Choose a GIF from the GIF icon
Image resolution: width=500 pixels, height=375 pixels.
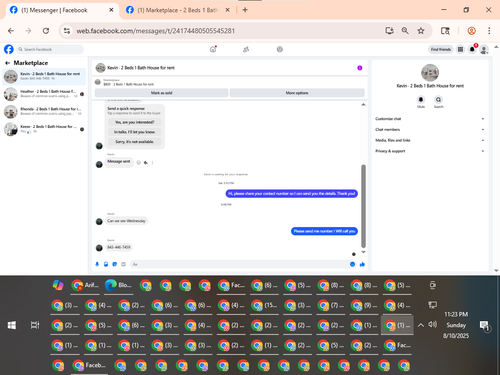123,264
